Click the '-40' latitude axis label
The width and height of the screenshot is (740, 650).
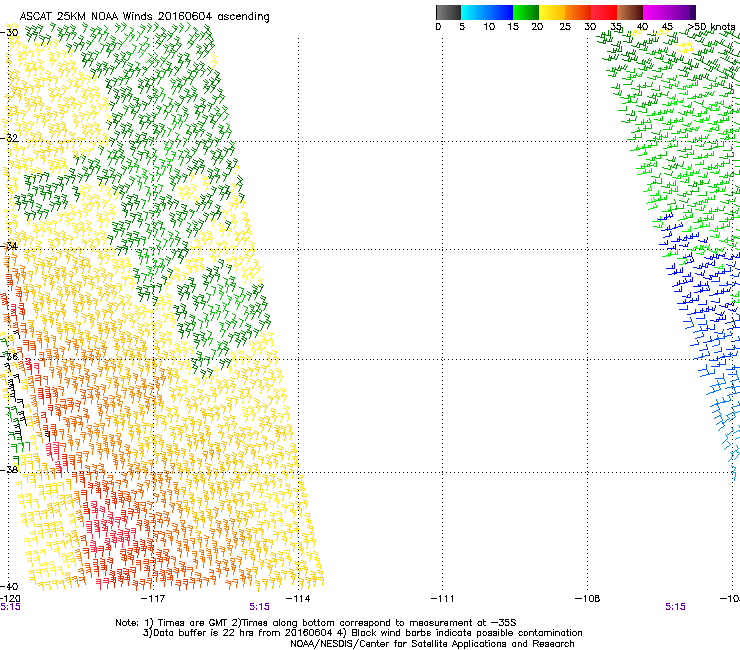[9, 586]
